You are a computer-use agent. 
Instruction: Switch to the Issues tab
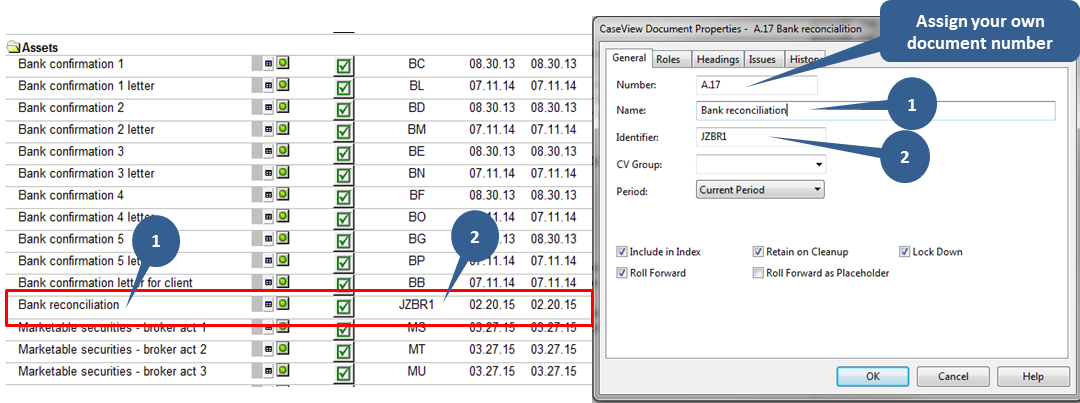(762, 60)
